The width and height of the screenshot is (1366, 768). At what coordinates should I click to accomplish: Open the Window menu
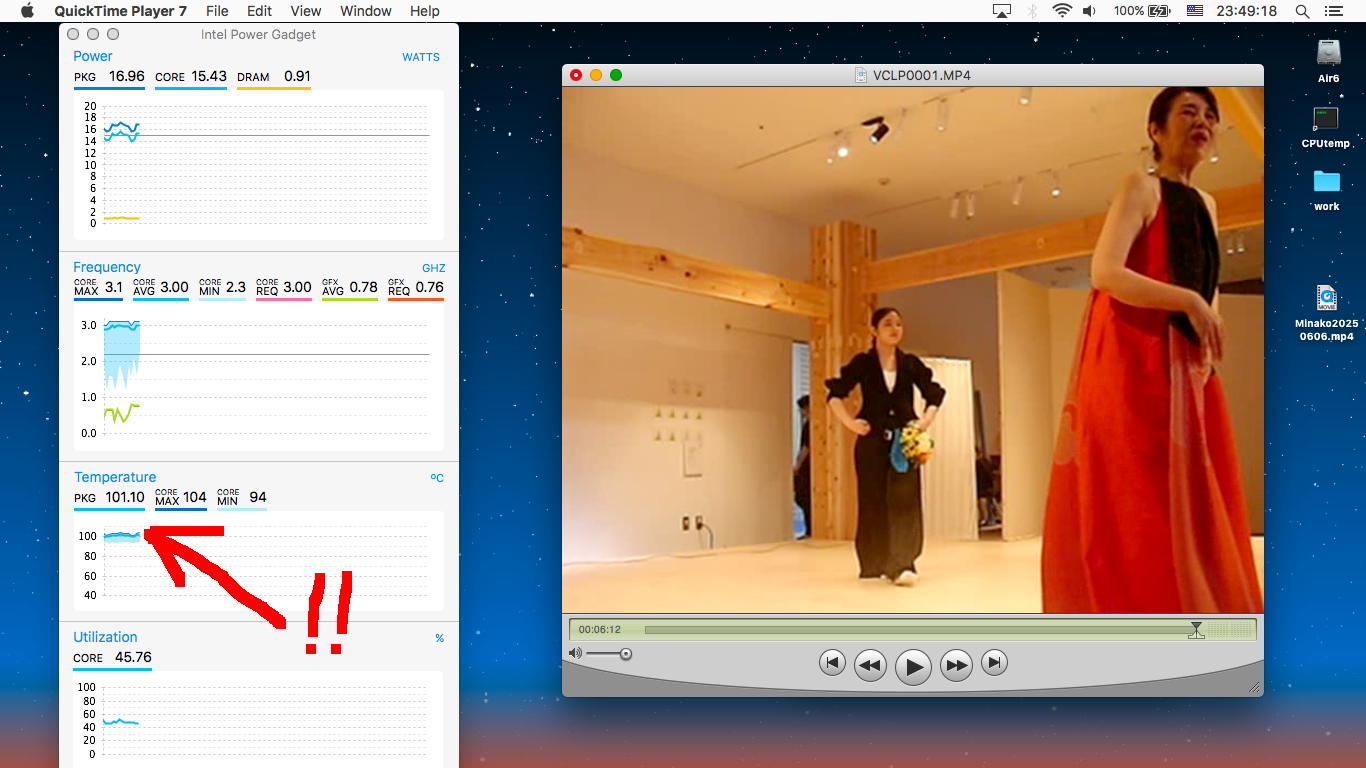pos(366,11)
